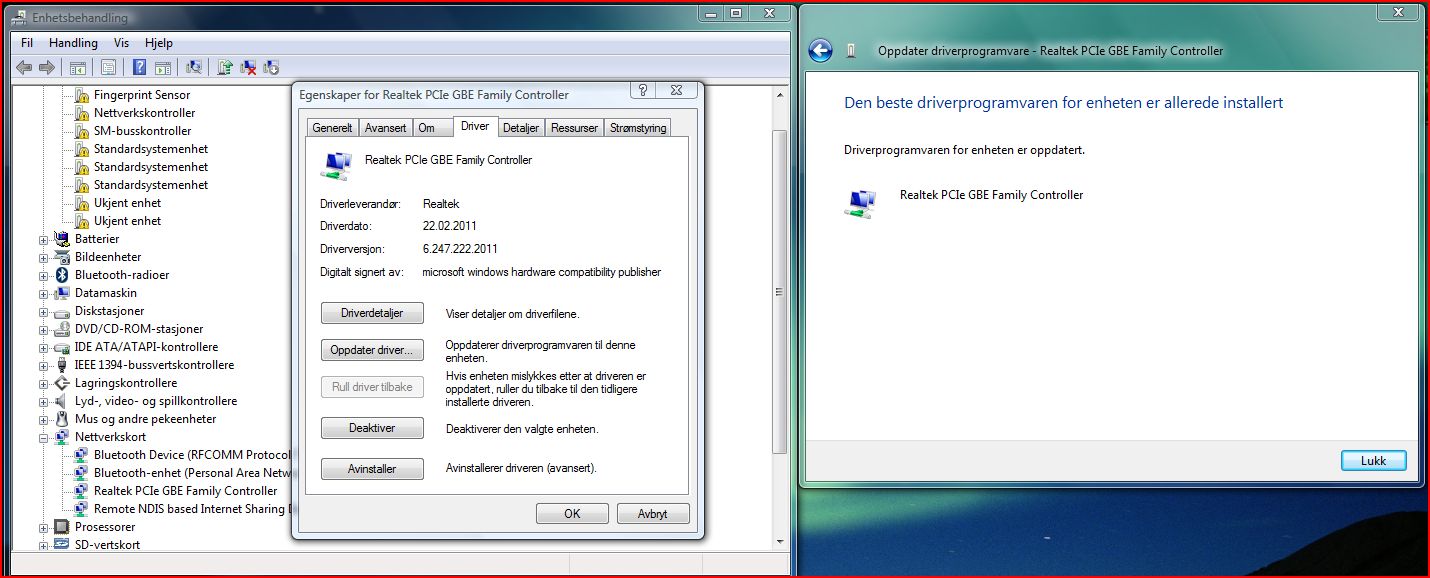Expand the Batterier tree node
Viewport: 1430px width, 578px height.
point(43,240)
